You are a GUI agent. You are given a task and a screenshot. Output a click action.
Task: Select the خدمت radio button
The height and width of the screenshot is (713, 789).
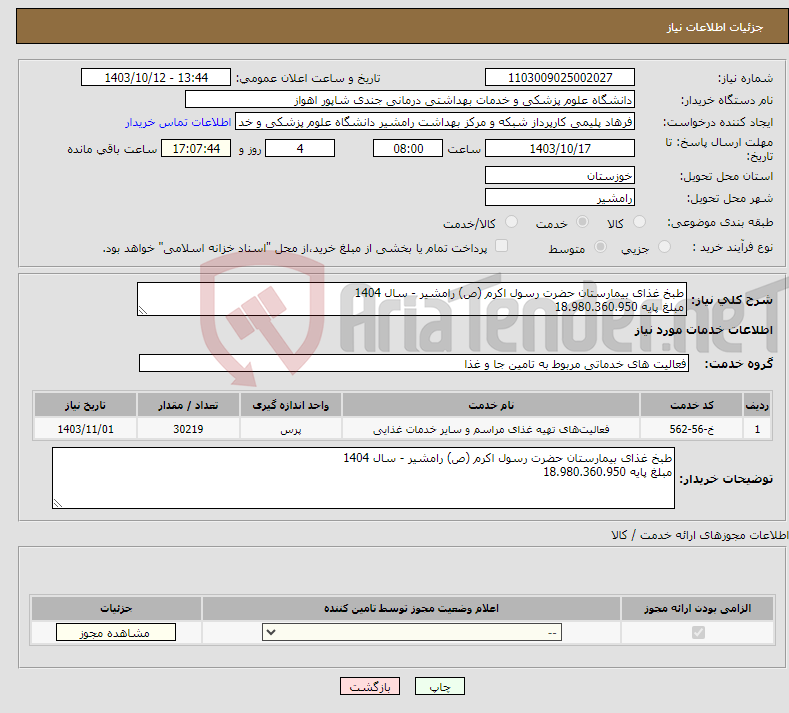[x=582, y=222]
